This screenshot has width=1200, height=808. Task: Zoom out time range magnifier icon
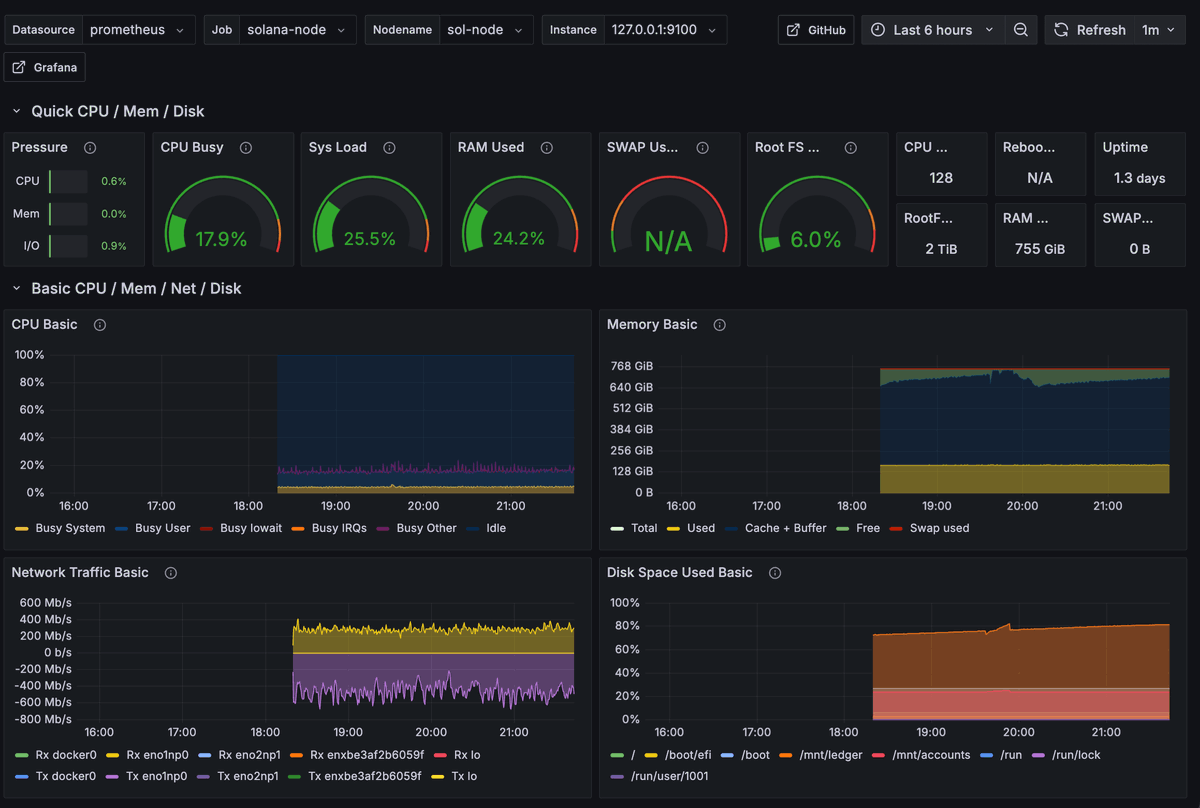1021,30
